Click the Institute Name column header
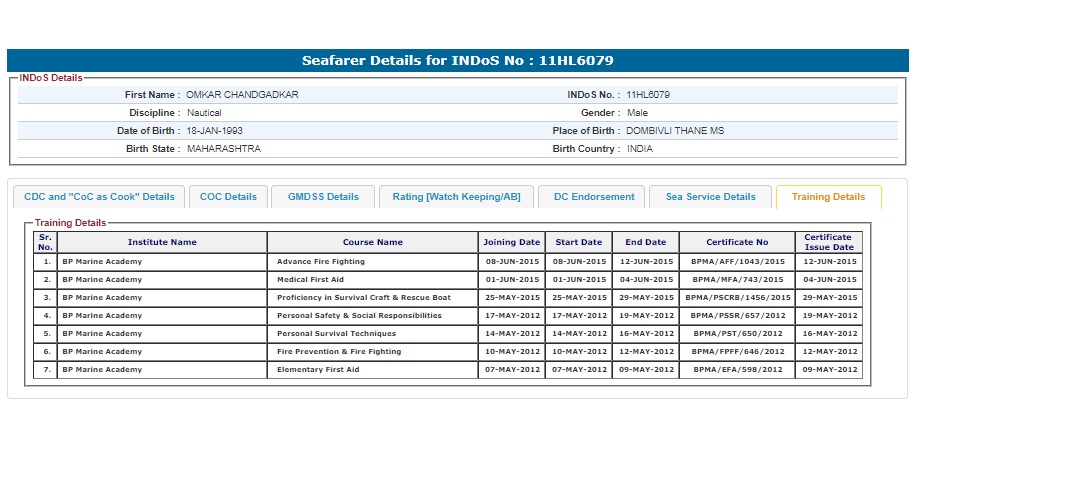This screenshot has height=503, width=1068. pyautogui.click(x=162, y=242)
